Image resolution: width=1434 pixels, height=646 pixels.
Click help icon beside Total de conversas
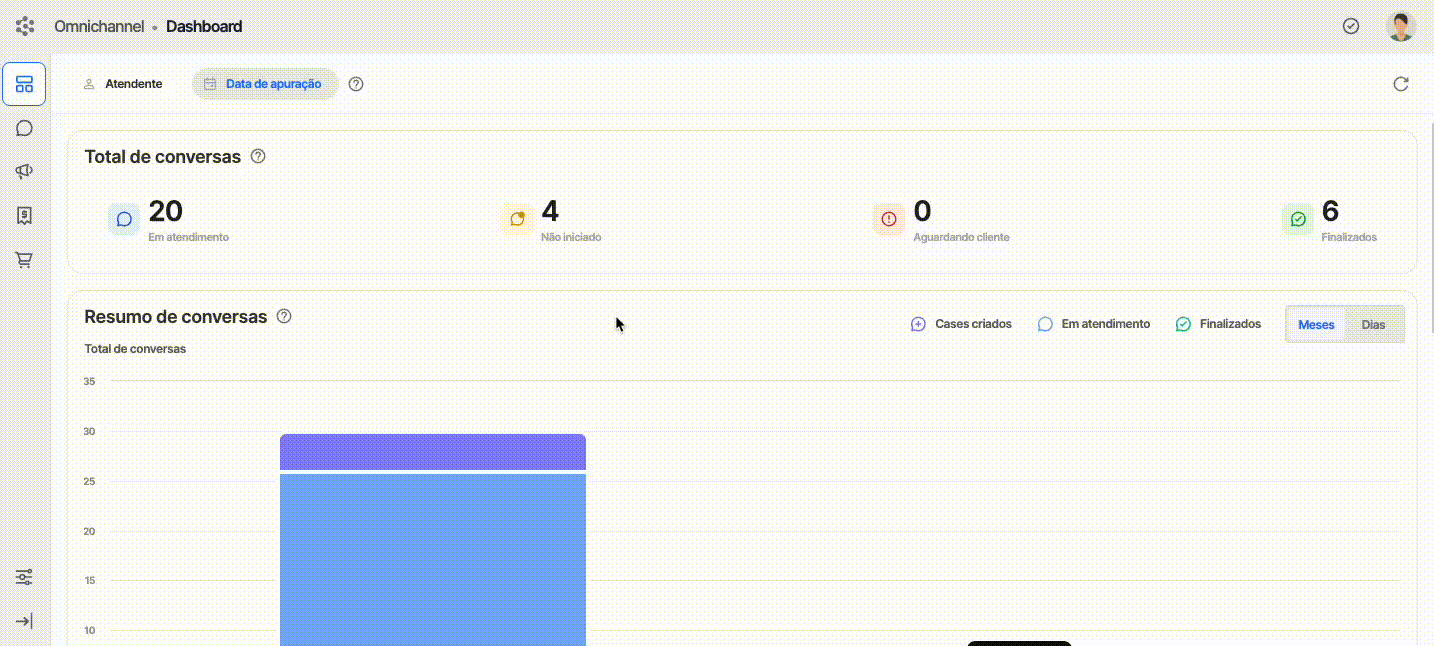tap(258, 156)
